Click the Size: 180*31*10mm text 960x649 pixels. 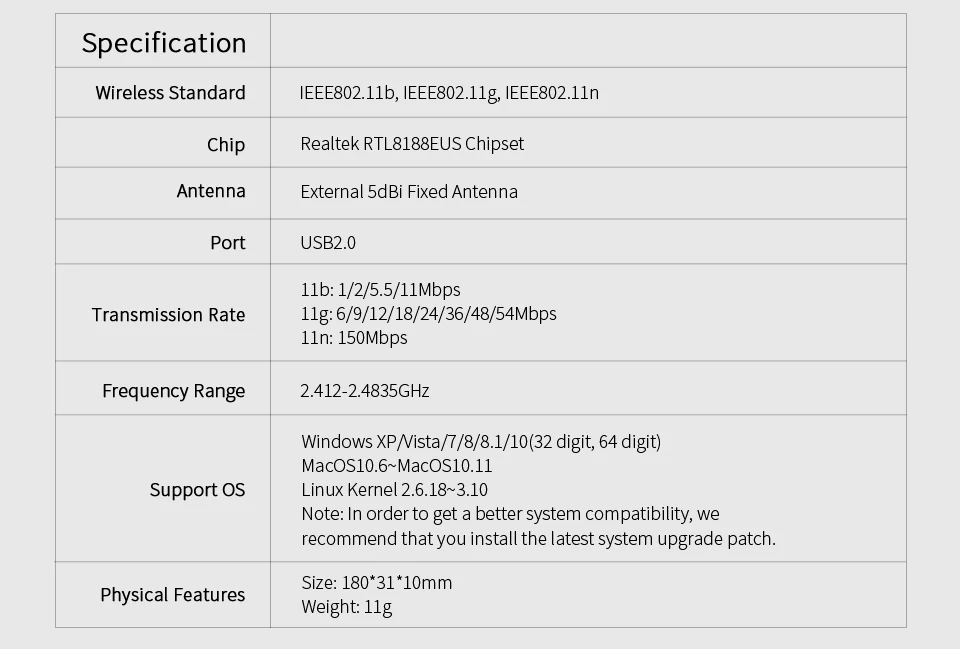coord(377,583)
